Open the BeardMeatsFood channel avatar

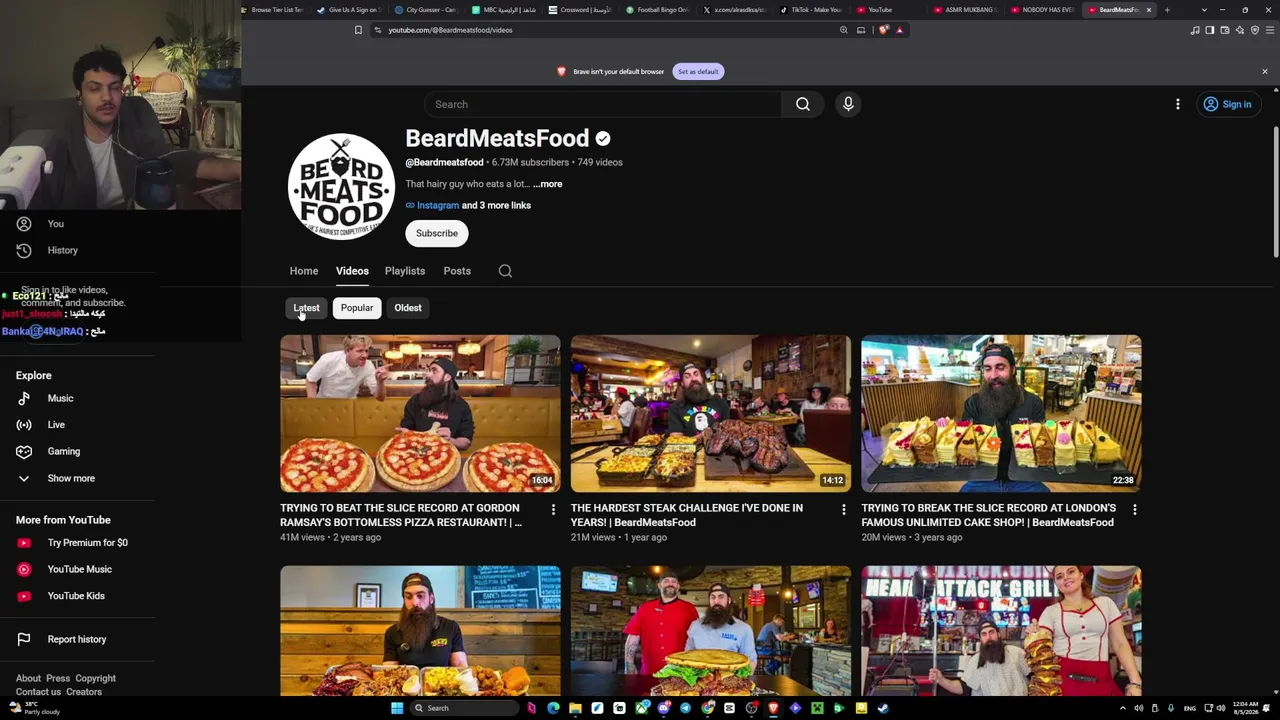(x=341, y=187)
